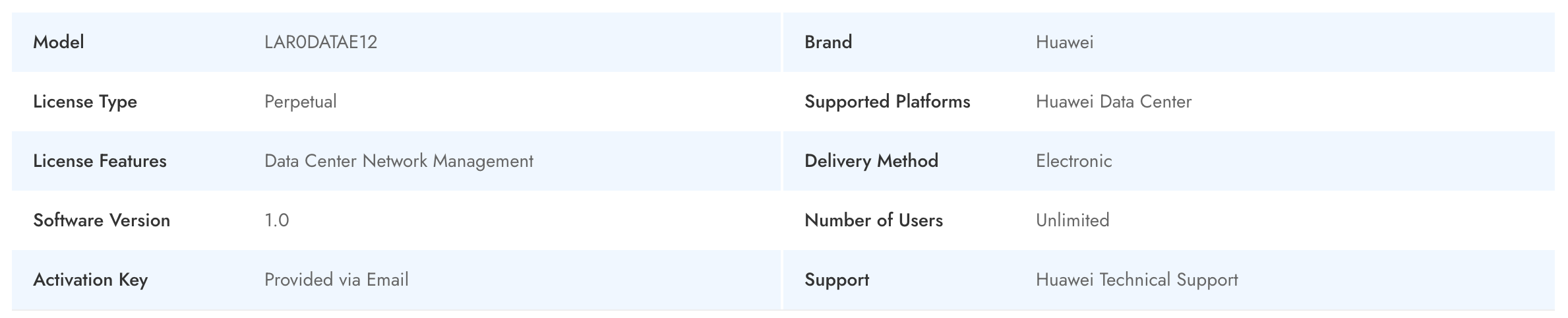Click the Number of Users label
The width and height of the screenshot is (1568, 318).
(x=874, y=220)
